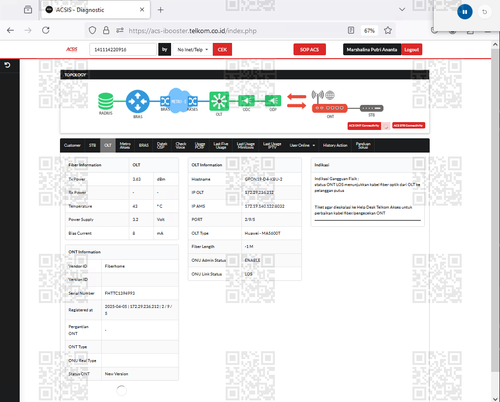
Task: Open the Firefox View icon
Action: (x=28, y=10)
